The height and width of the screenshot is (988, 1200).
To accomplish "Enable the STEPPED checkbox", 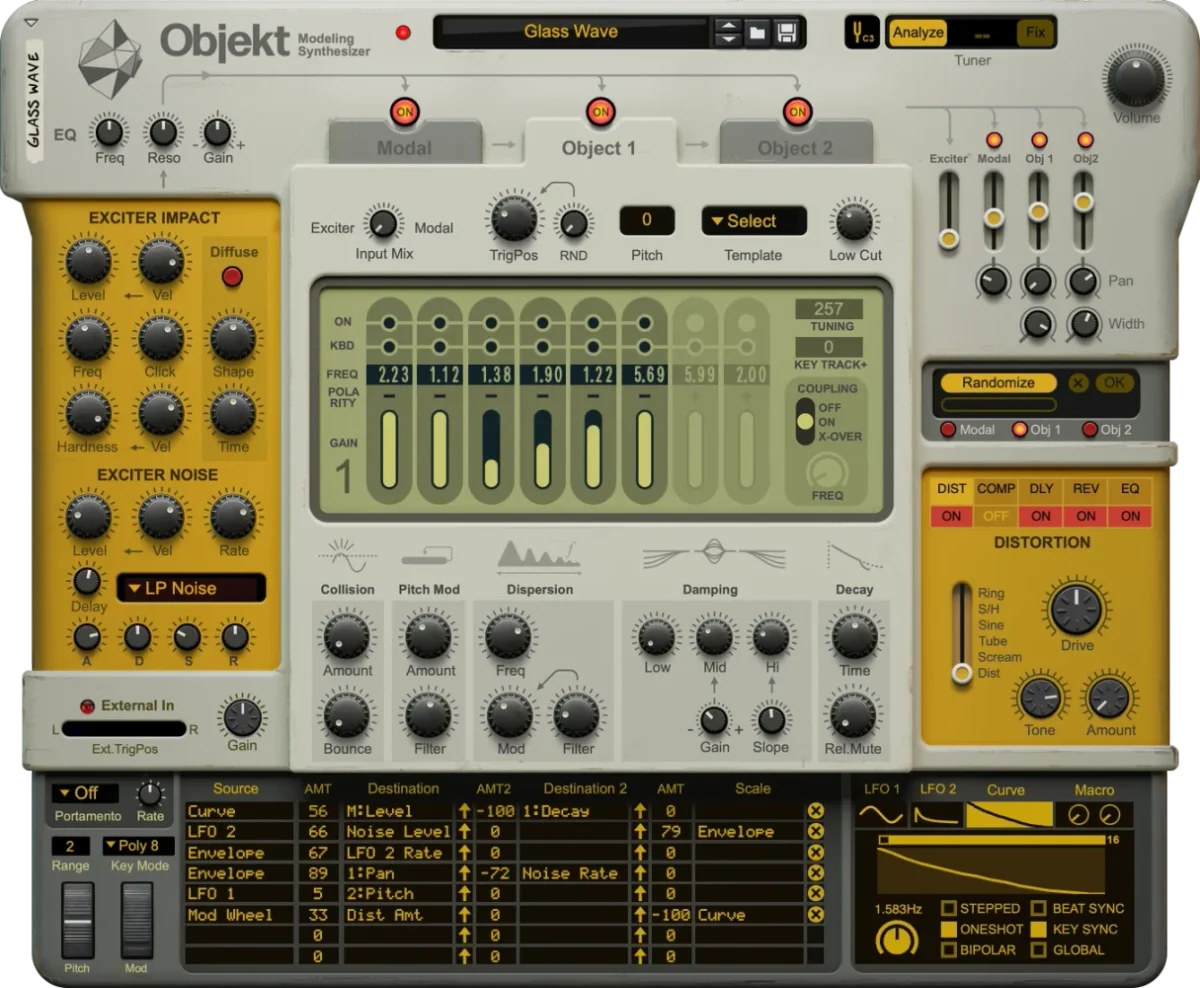I will (x=947, y=908).
